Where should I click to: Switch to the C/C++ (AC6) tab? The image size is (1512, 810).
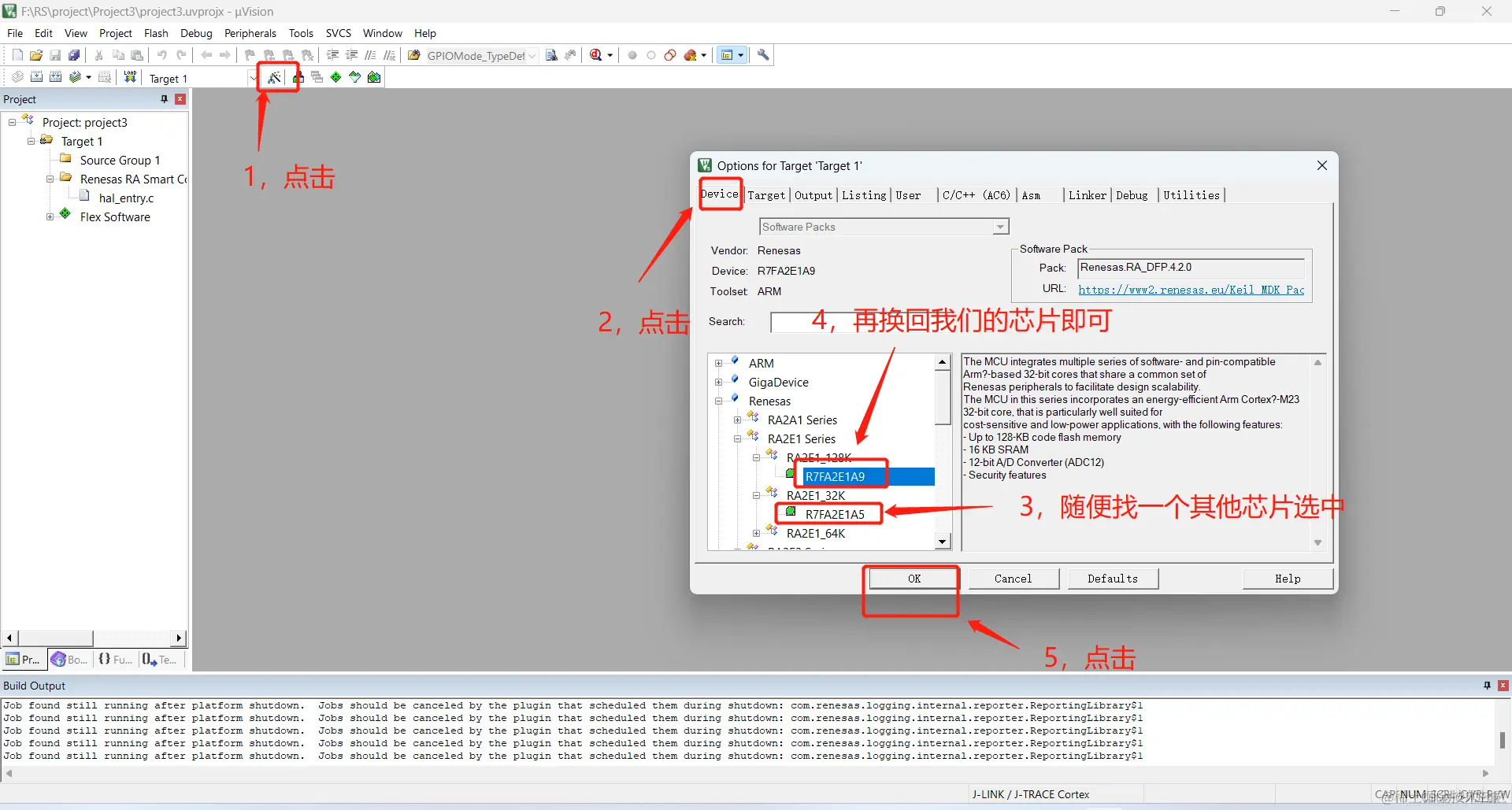976,195
